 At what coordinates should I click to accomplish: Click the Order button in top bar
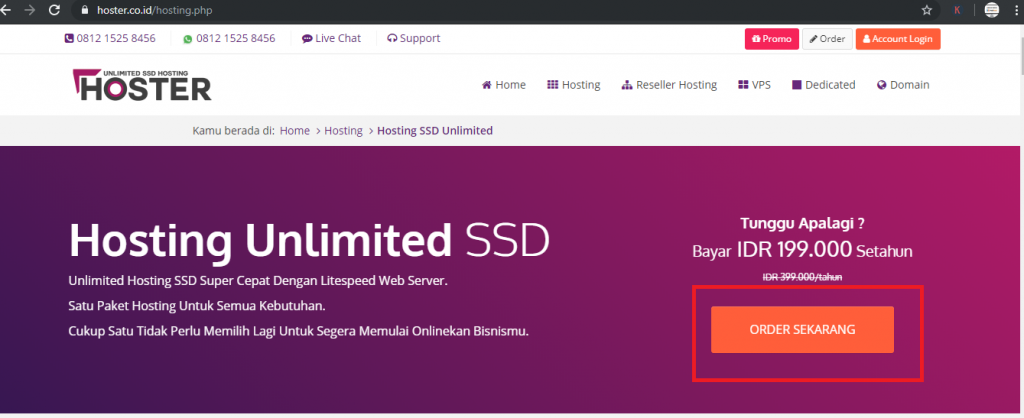click(x=826, y=39)
